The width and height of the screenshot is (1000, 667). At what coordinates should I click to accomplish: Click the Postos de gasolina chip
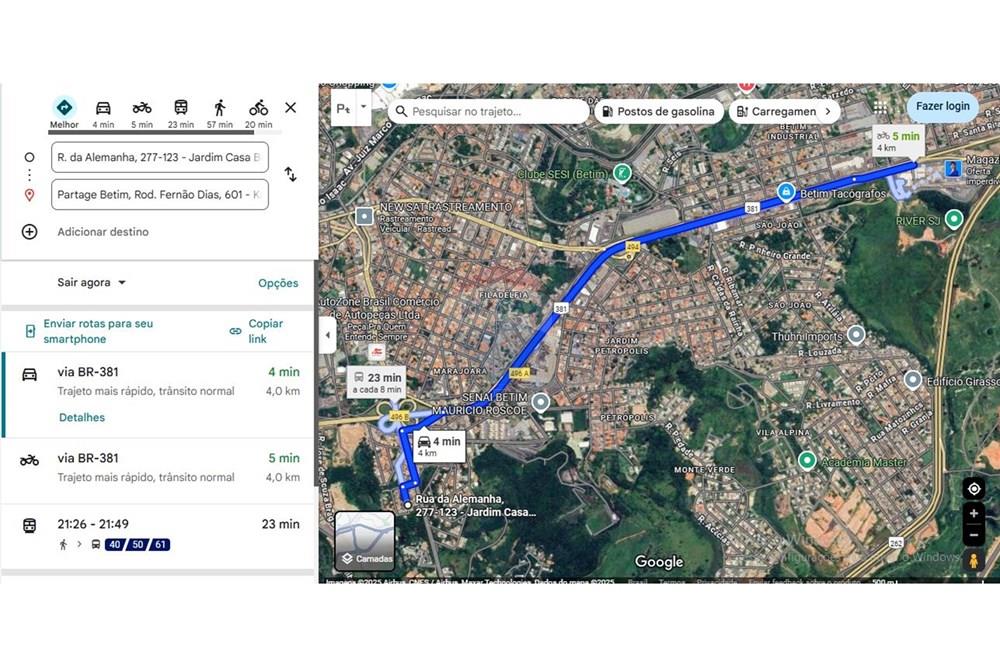[x=659, y=111]
